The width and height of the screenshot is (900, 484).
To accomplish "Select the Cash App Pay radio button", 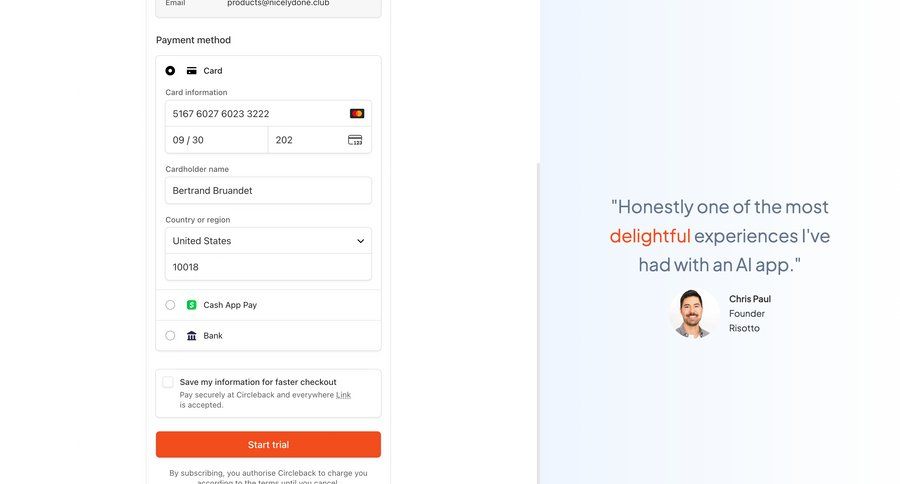I will coord(170,305).
